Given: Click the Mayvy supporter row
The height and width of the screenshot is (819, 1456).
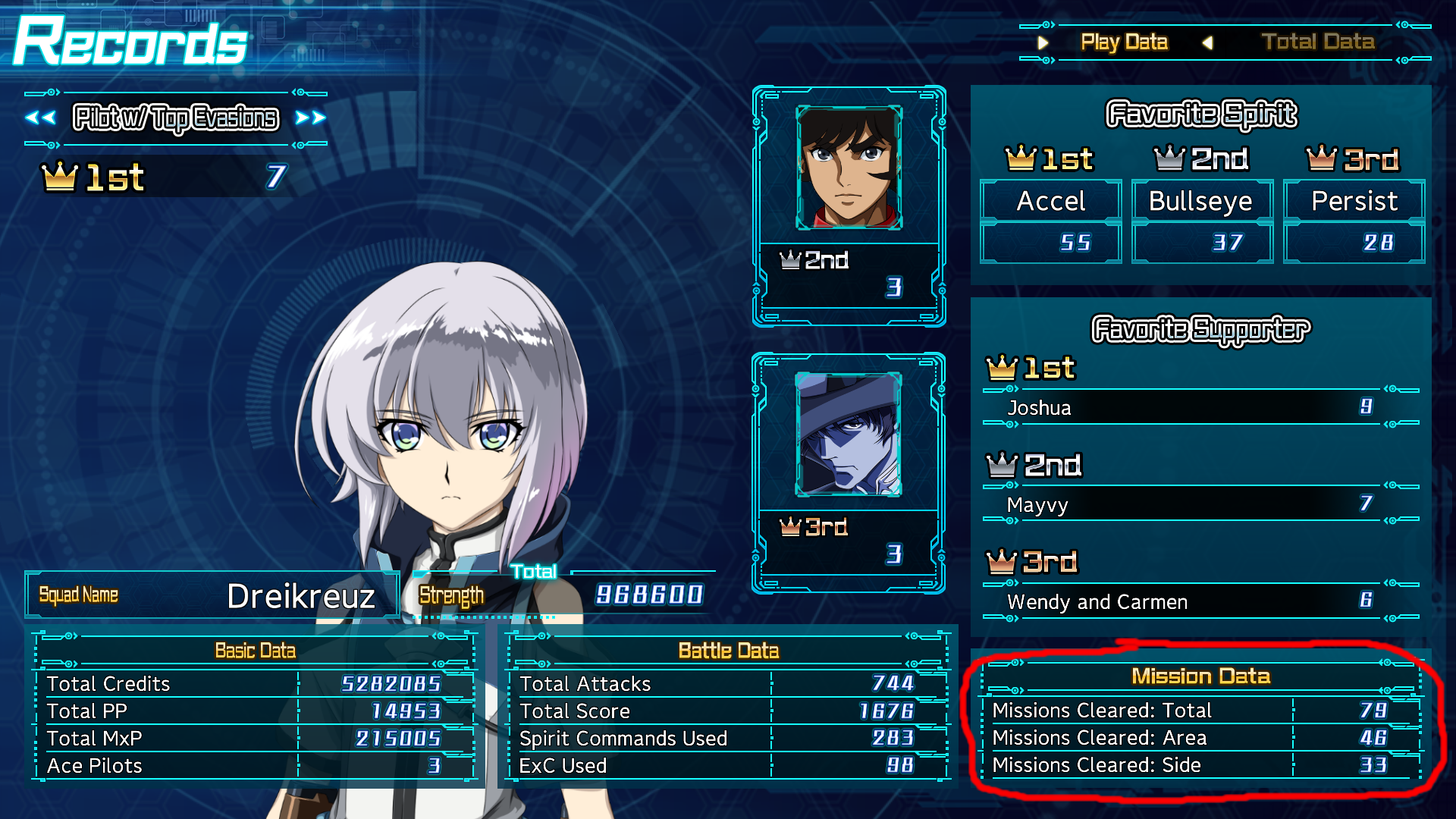Looking at the screenshot, I should coord(1191,504).
